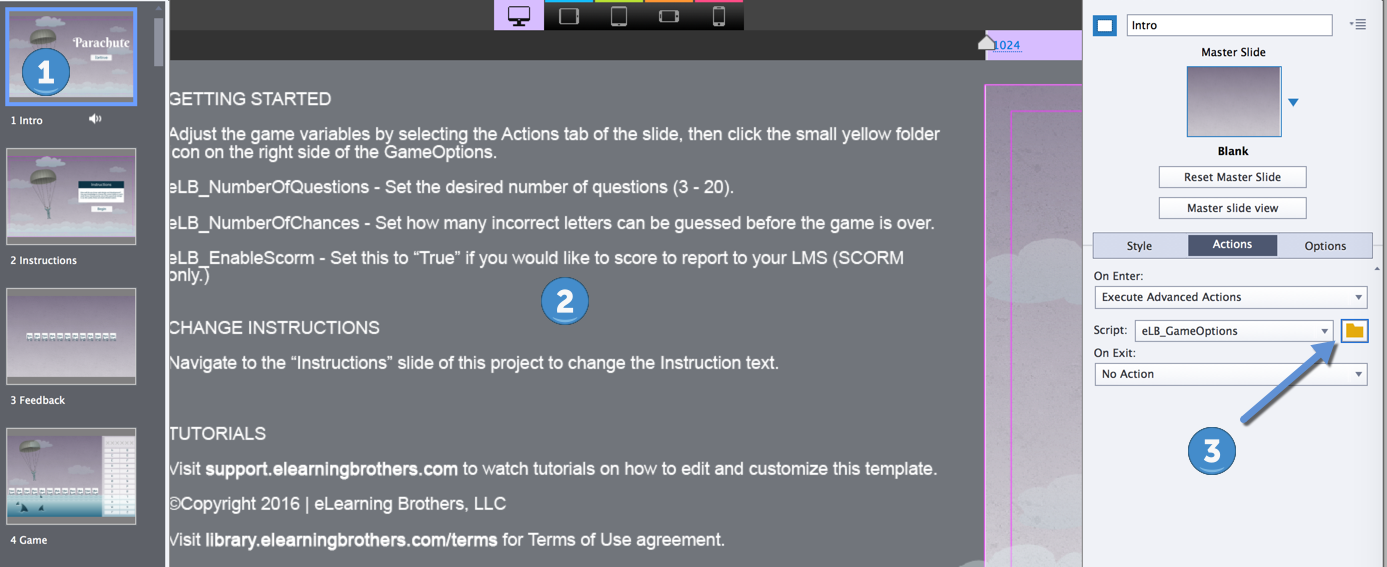Switch to mobile landscape view icon
This screenshot has height=567, width=1387.
669,16
